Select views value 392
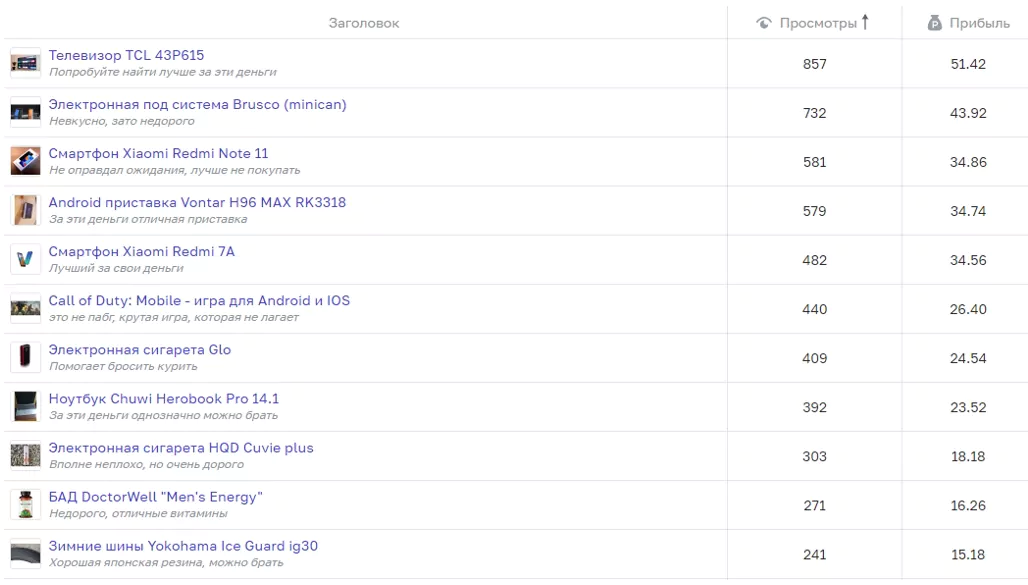1028x585 pixels. [815, 408]
